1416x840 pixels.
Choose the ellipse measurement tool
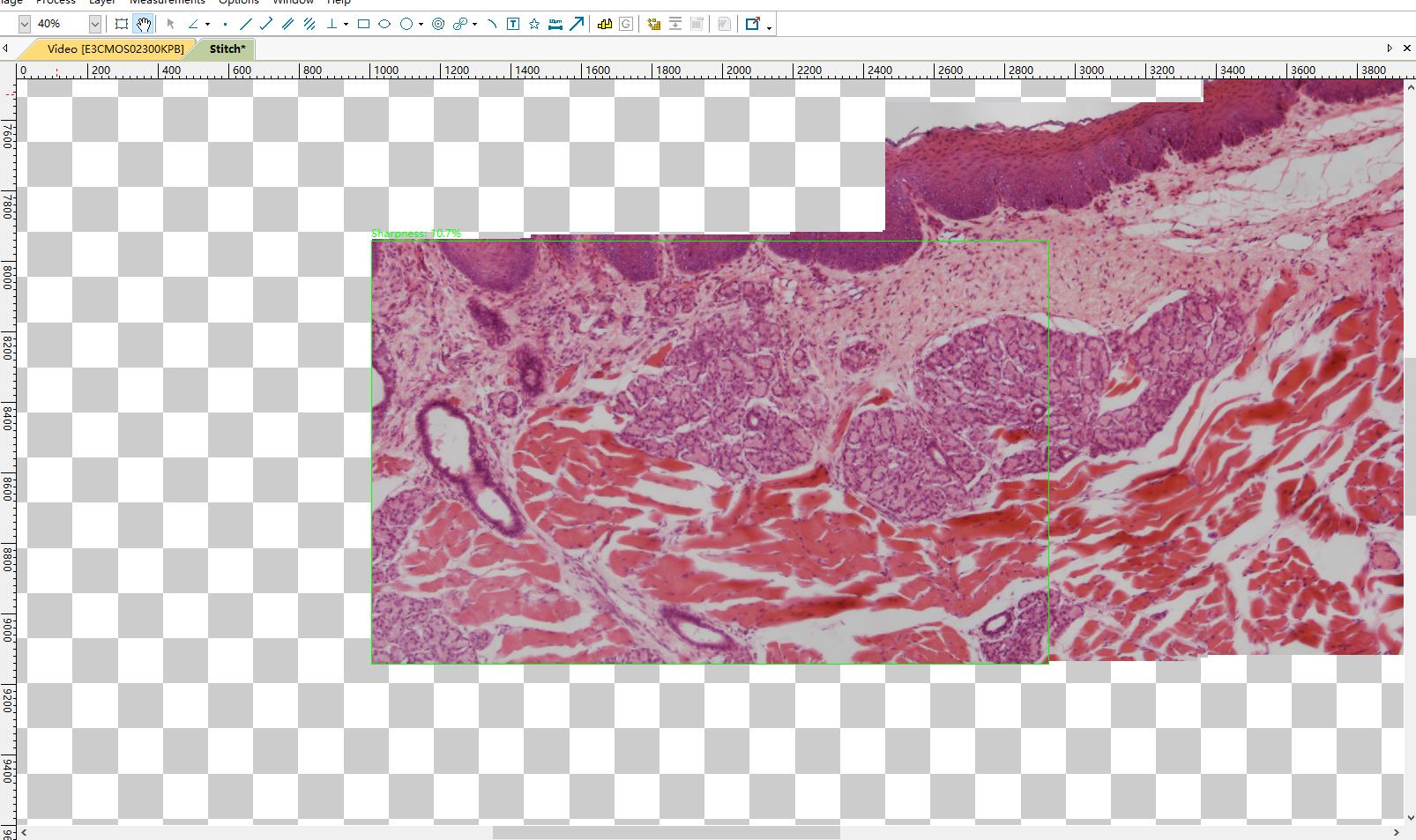384,25
